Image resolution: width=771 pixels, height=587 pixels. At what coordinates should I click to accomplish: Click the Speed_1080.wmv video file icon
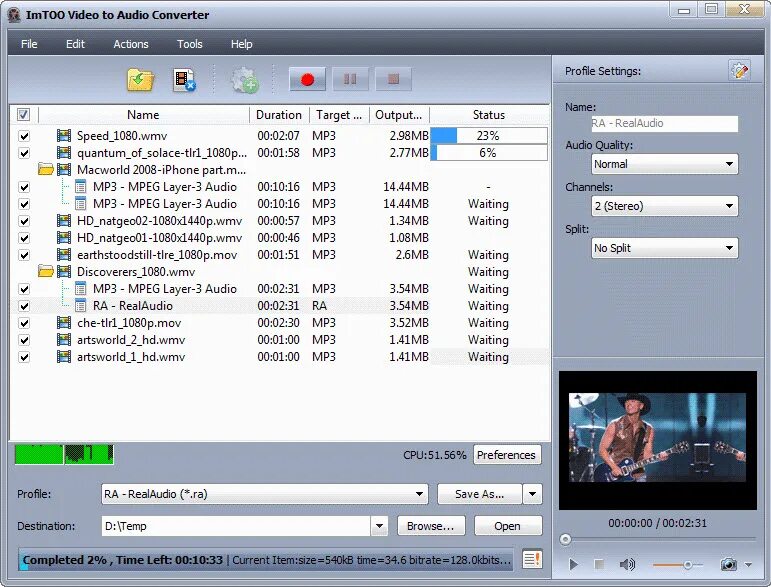tap(63, 136)
